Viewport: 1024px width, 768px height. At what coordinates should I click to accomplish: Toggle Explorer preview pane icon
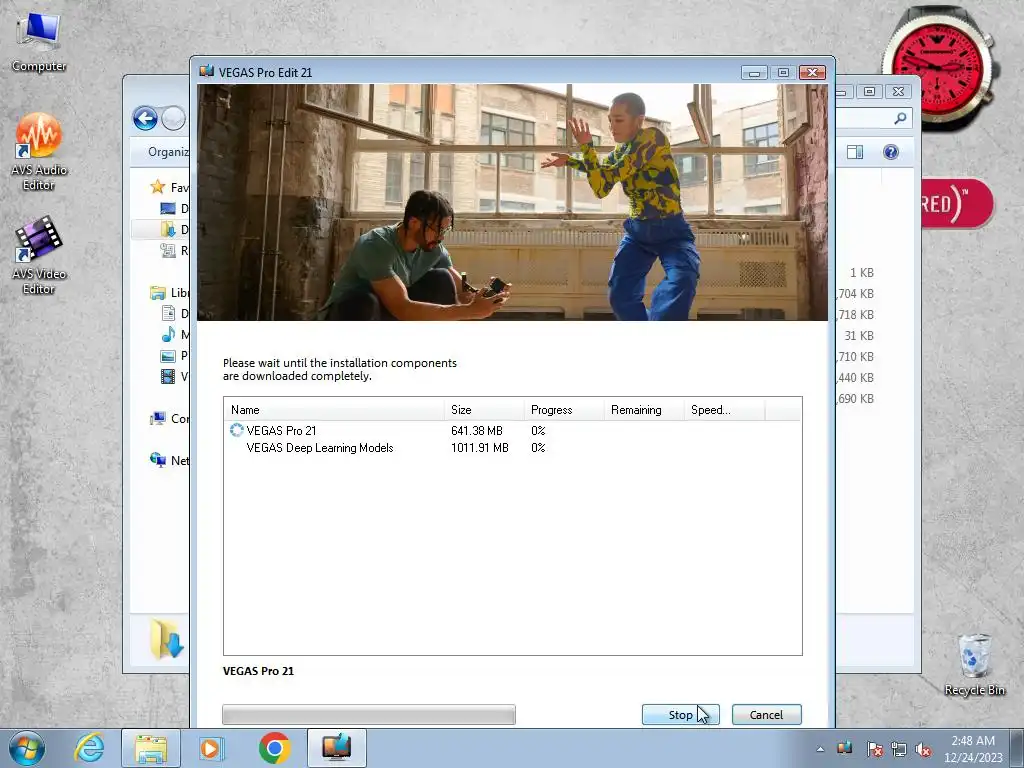coord(855,152)
